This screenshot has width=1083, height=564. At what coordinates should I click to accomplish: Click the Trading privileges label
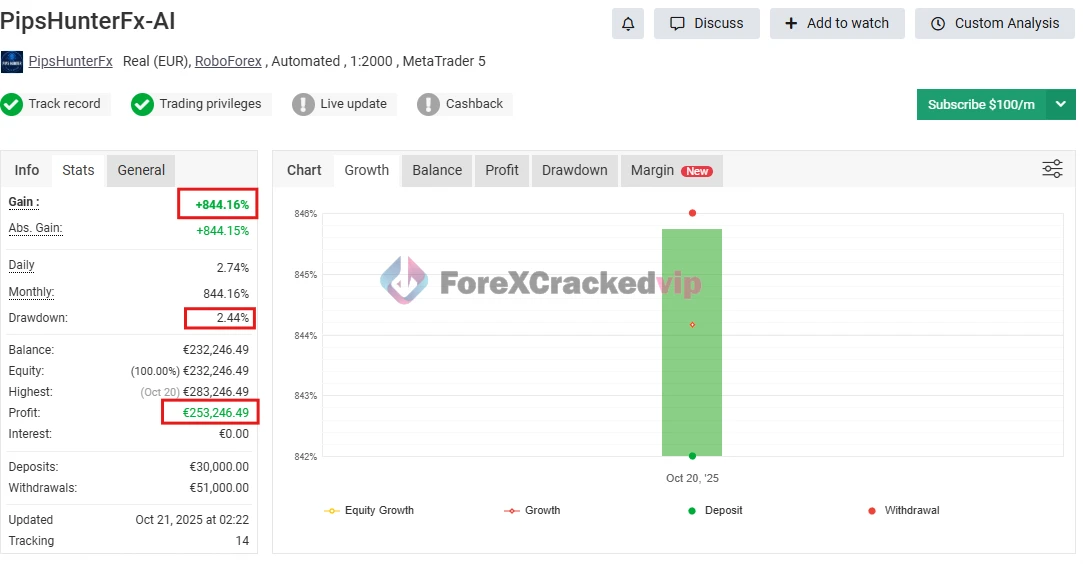pos(210,104)
